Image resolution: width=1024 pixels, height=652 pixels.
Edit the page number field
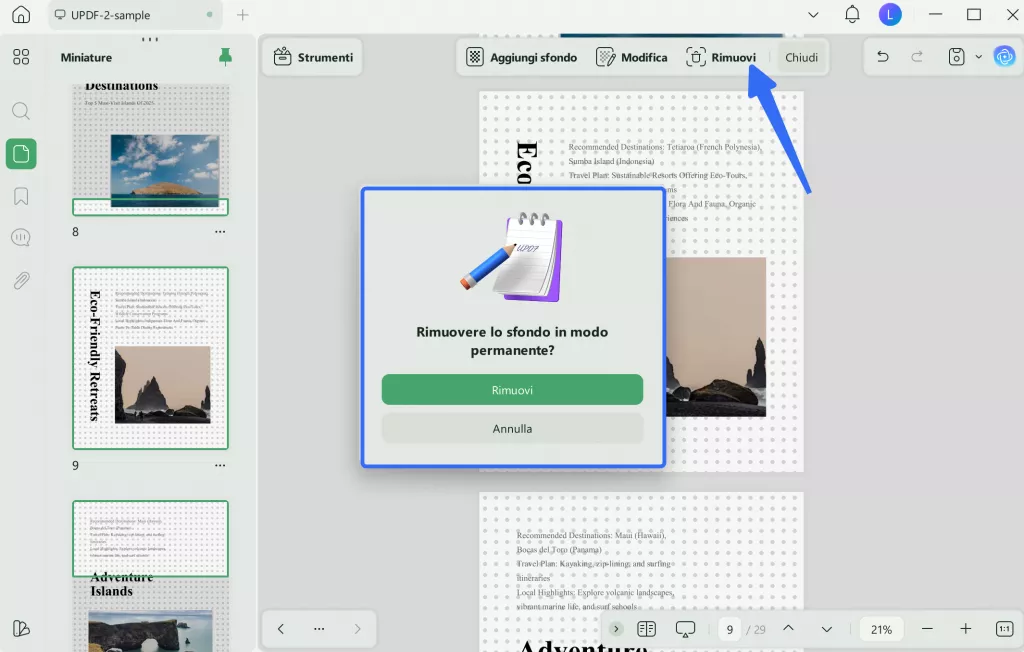[x=729, y=630]
